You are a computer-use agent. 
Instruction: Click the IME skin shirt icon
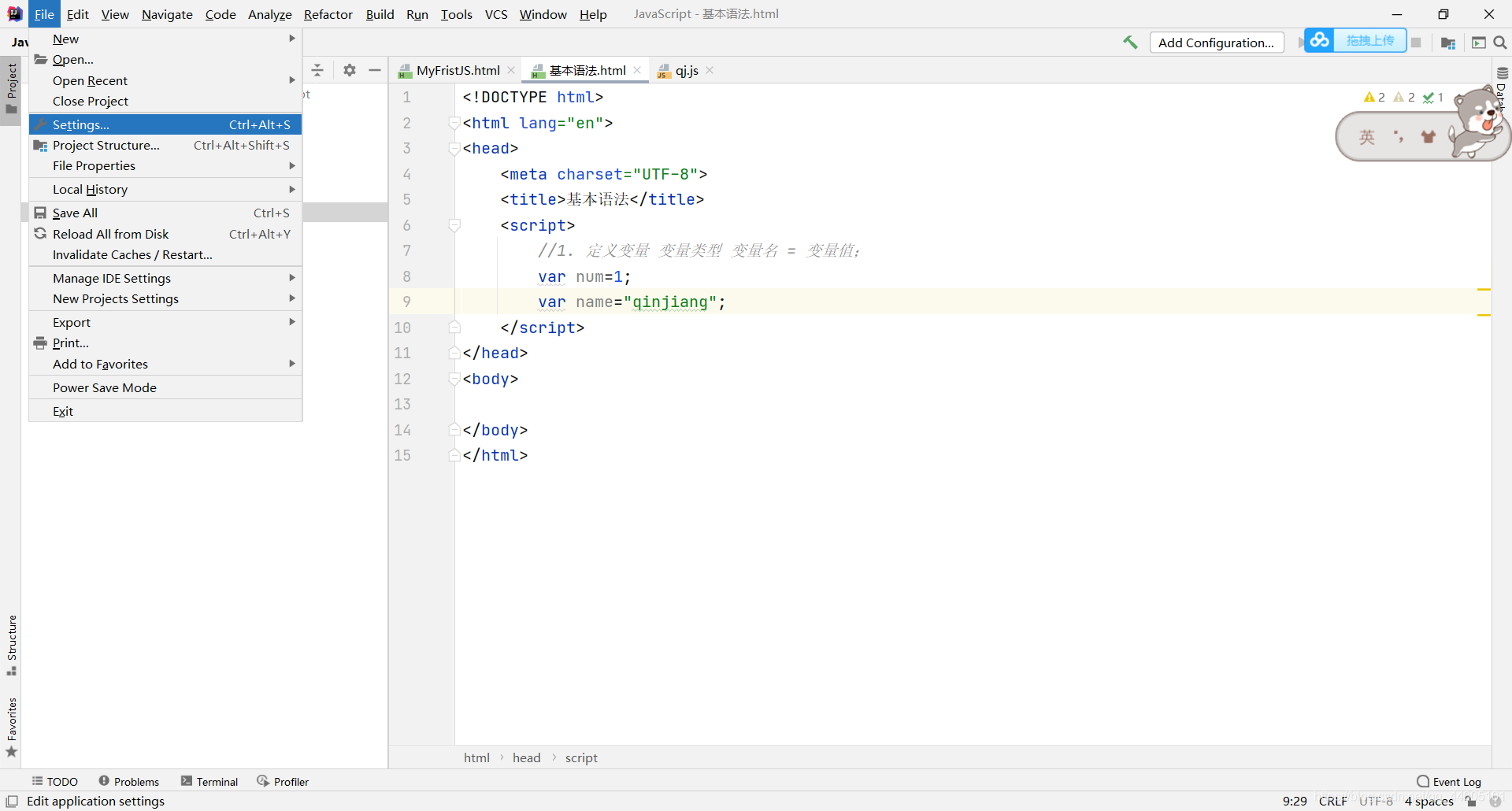(x=1428, y=137)
